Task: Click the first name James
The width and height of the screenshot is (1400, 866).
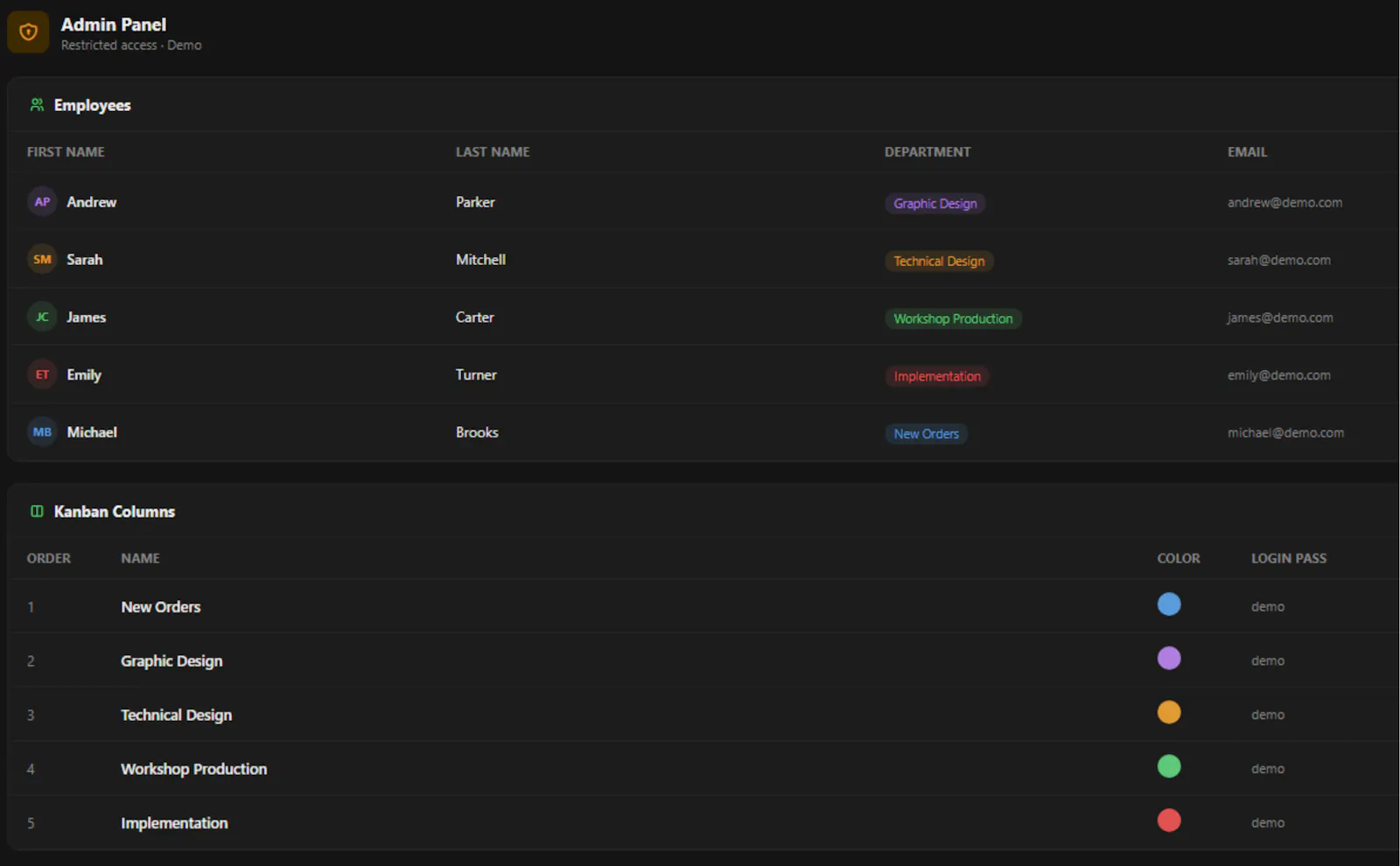Action: tap(86, 318)
